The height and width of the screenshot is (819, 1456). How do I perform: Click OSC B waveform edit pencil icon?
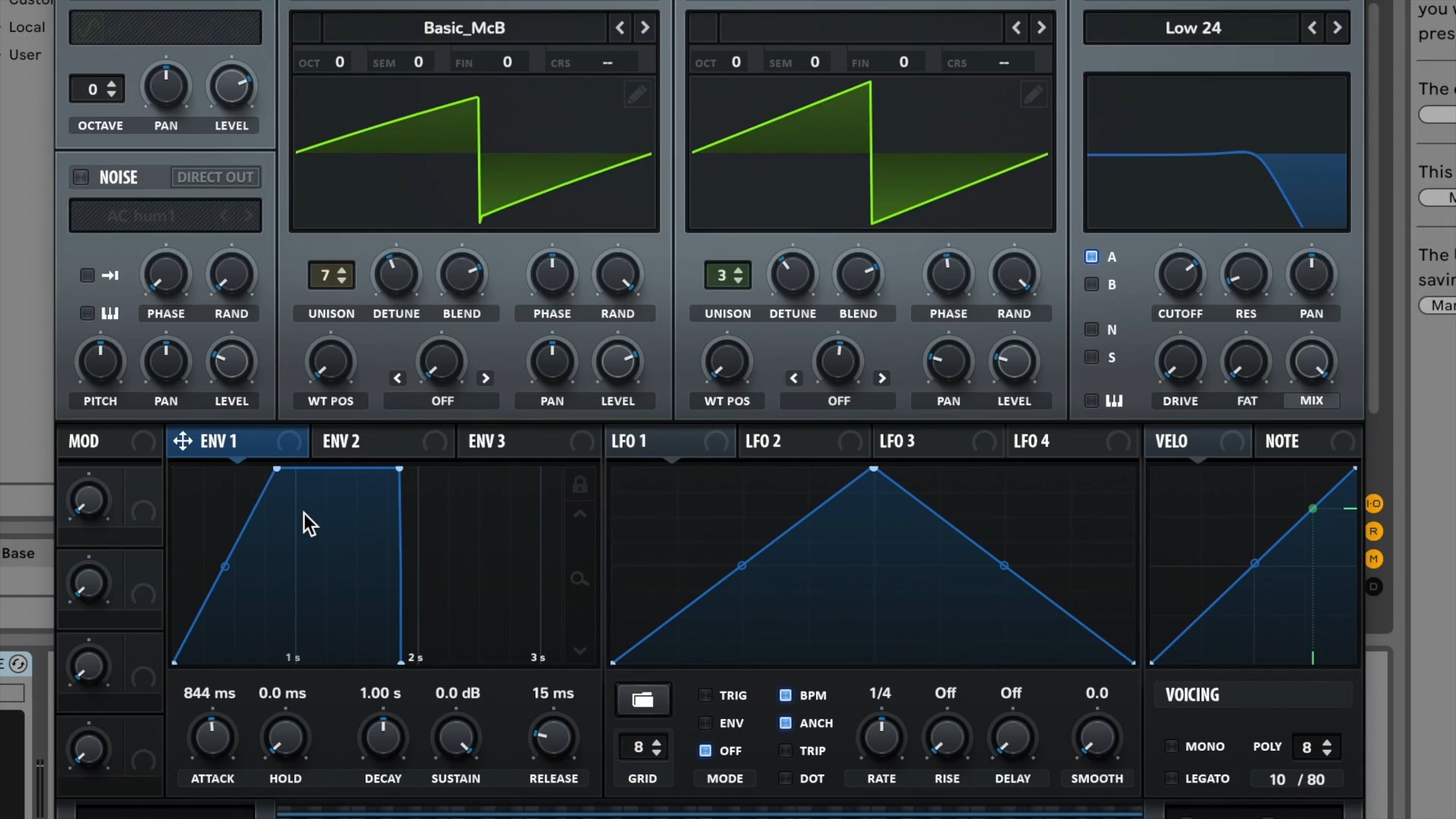1032,95
